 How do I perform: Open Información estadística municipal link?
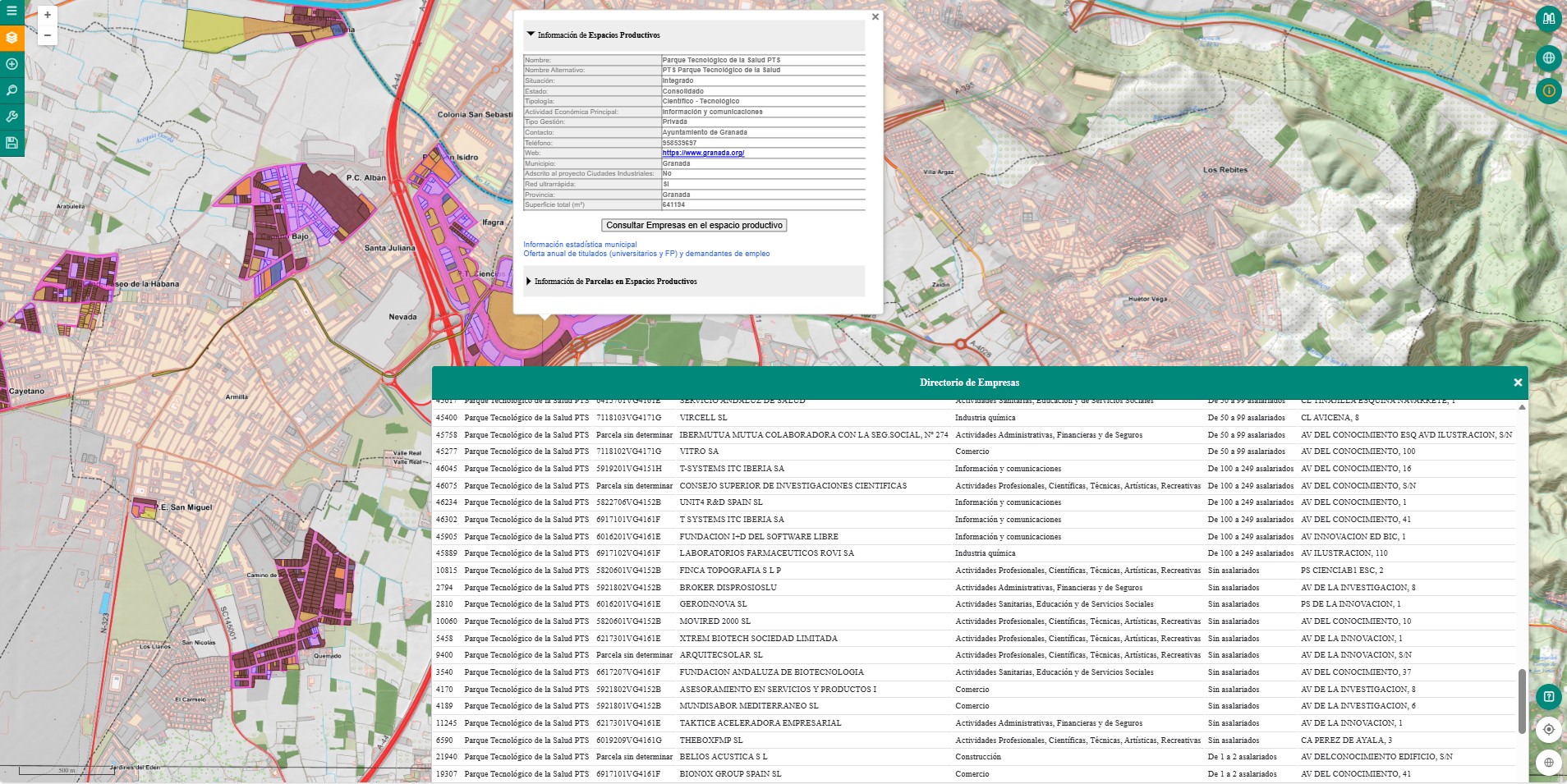coord(580,245)
